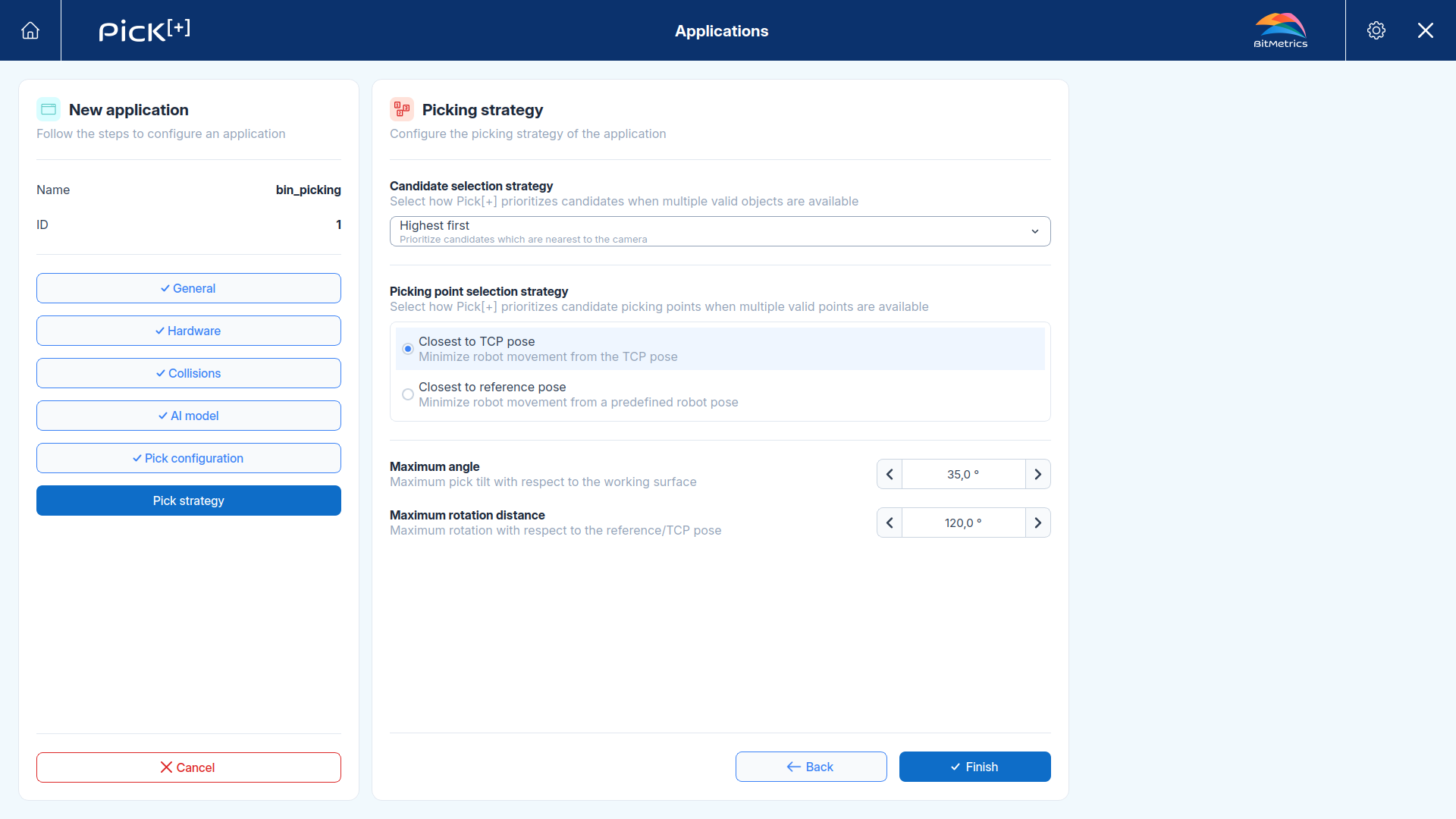Finish the application configuration
This screenshot has width=1456, height=819.
click(x=975, y=767)
